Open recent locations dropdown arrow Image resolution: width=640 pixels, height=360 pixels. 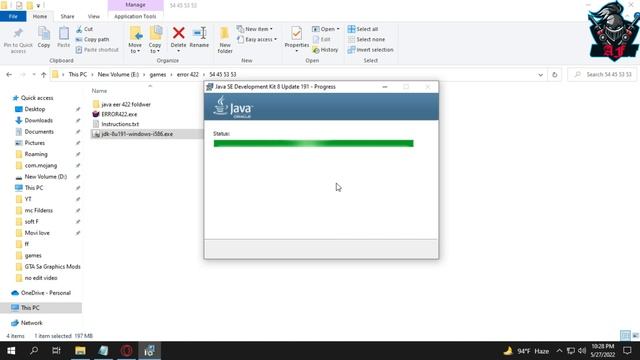(x=33, y=75)
